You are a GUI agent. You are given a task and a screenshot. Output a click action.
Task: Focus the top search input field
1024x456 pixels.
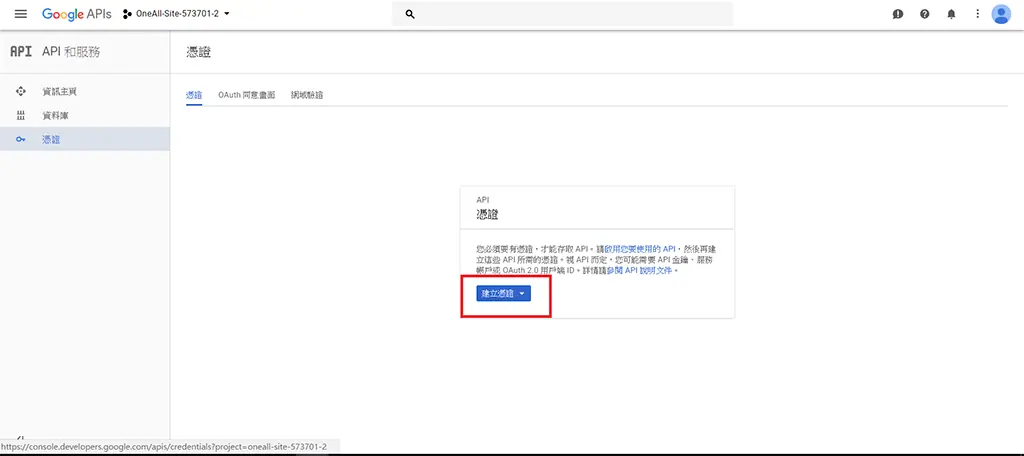tap(562, 14)
